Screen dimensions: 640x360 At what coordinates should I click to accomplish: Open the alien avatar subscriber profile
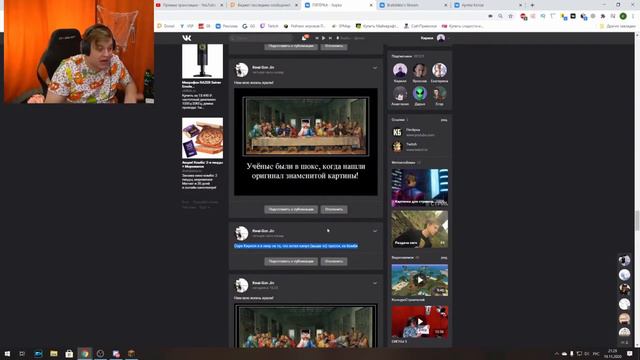pos(420,93)
